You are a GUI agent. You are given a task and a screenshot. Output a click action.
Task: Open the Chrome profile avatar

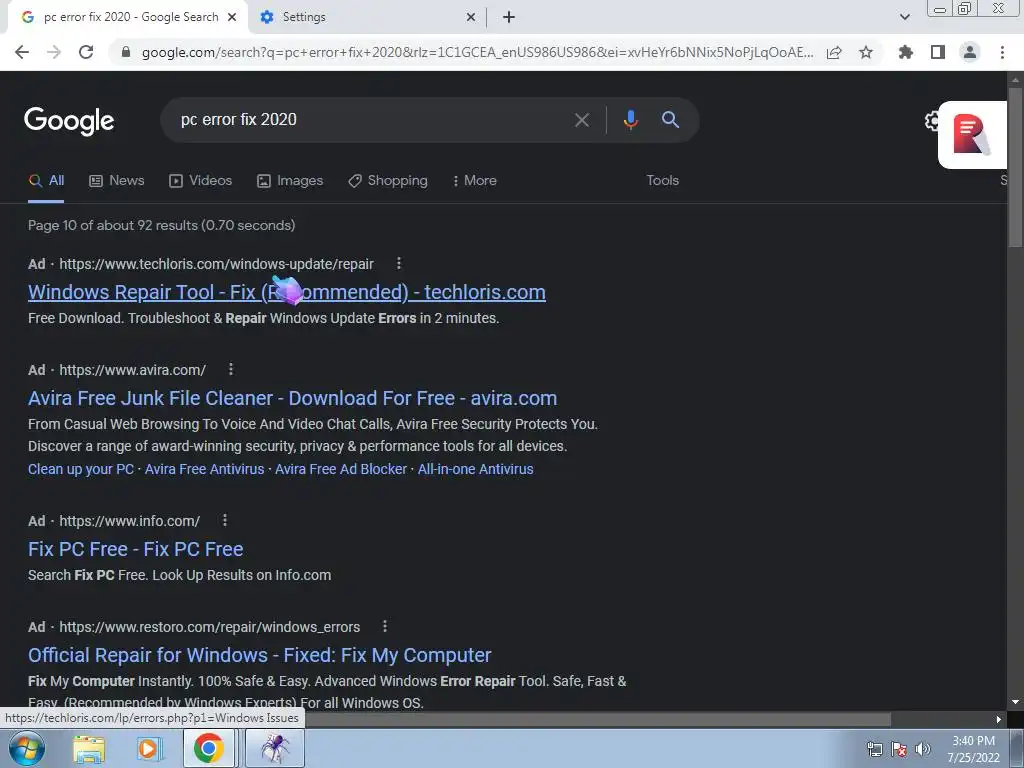click(970, 52)
